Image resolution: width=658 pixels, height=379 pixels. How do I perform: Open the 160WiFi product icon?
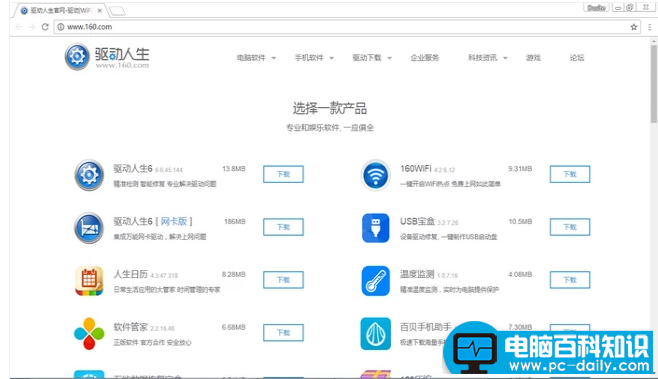[x=375, y=175]
